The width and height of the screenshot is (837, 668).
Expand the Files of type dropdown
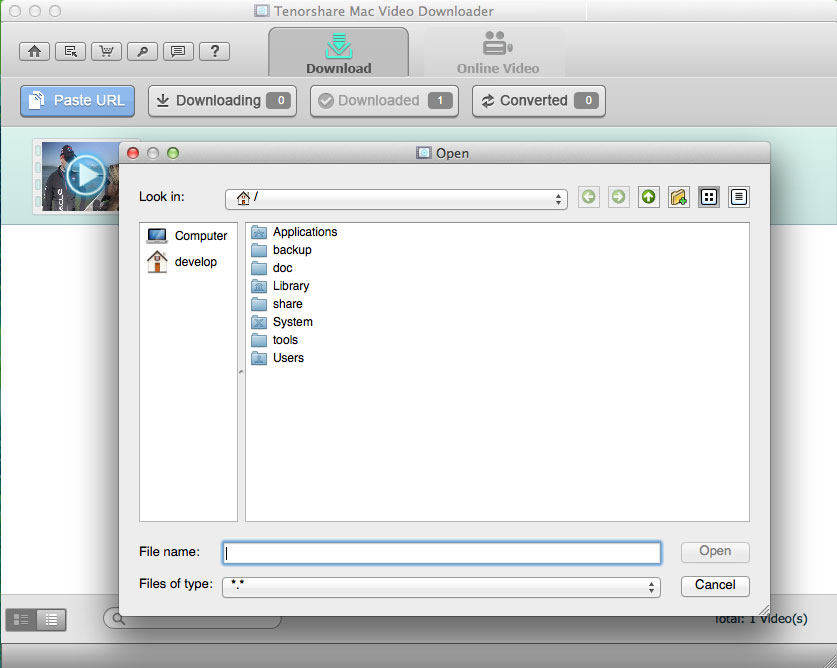point(441,587)
